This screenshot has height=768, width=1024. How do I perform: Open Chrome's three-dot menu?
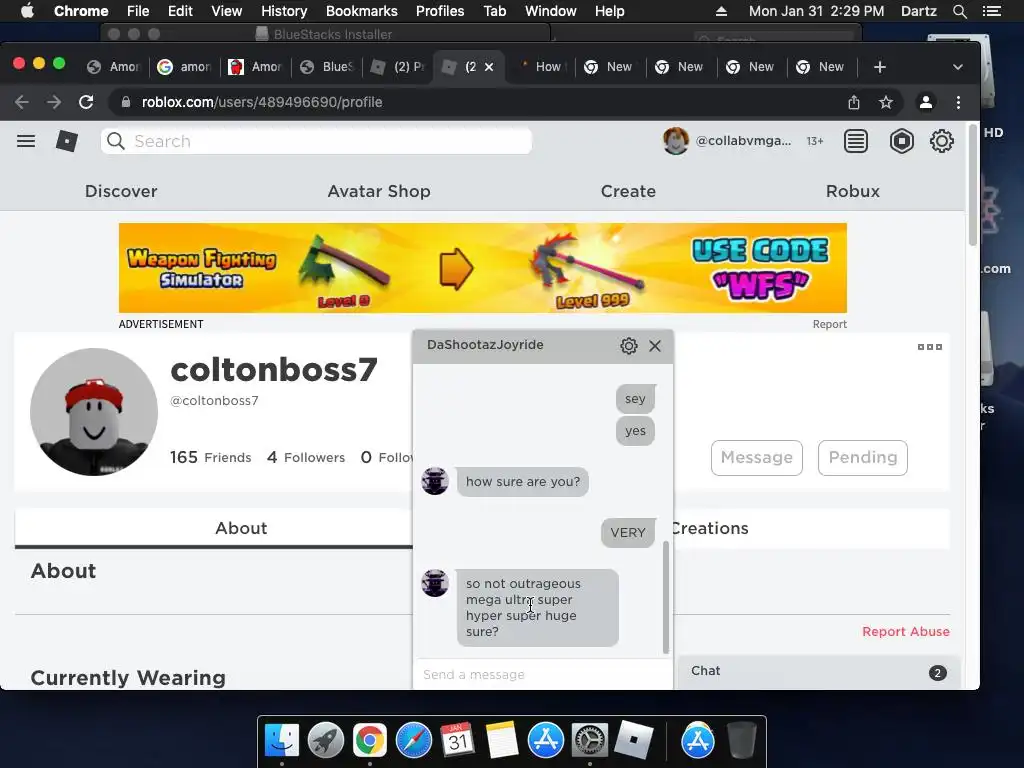click(958, 102)
